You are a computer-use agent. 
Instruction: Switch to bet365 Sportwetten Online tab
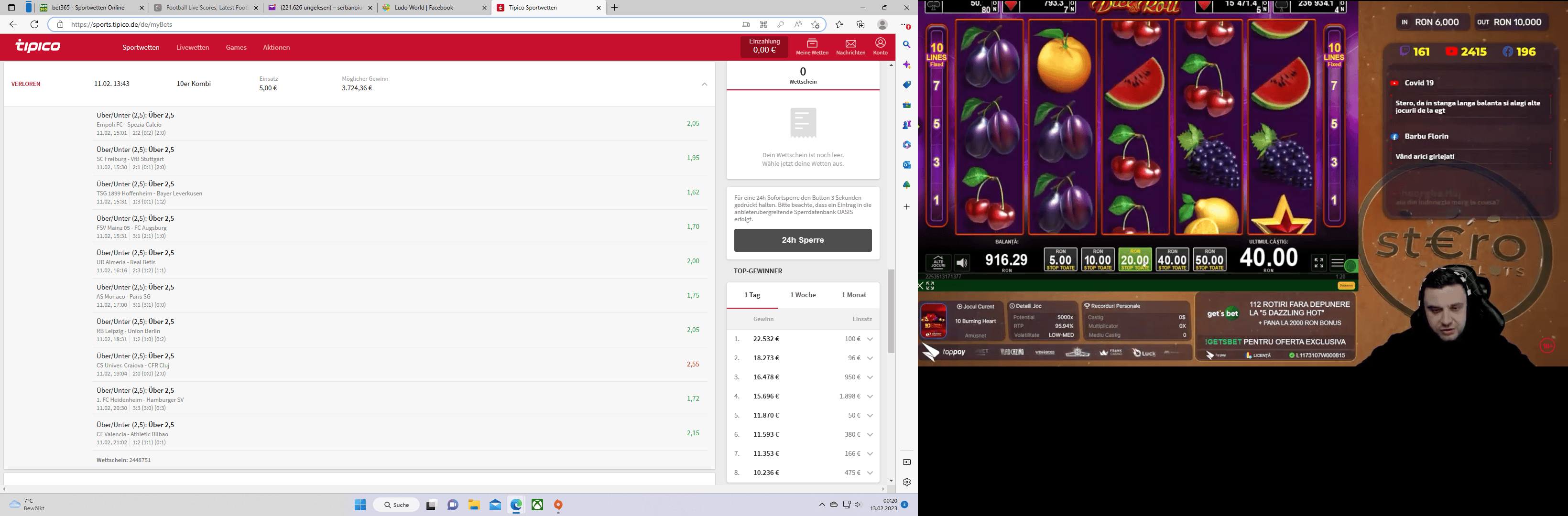(91, 8)
